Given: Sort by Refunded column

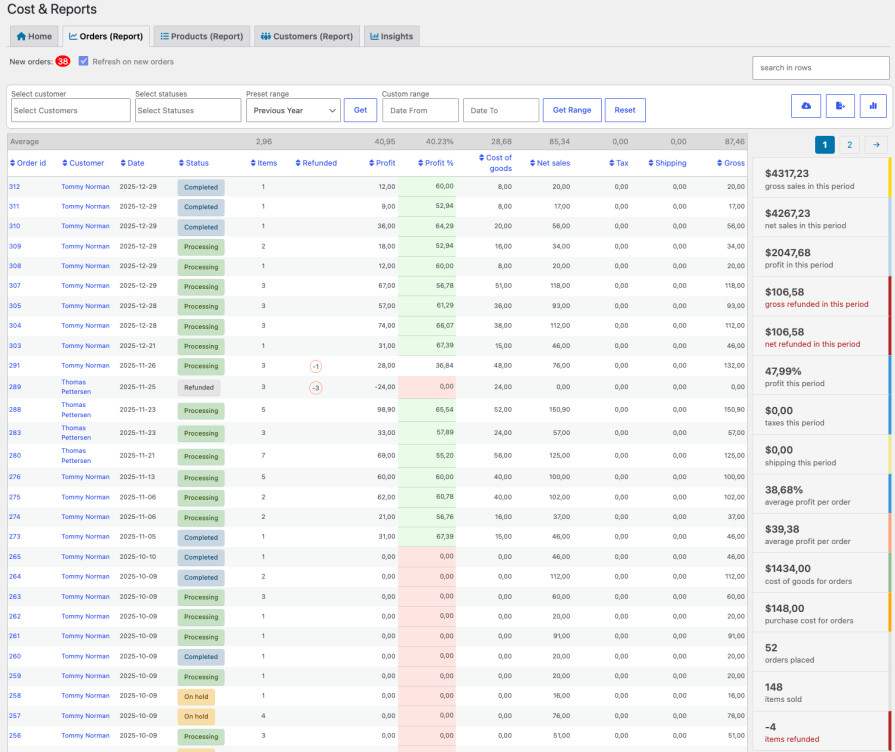Looking at the screenshot, I should tap(316, 163).
